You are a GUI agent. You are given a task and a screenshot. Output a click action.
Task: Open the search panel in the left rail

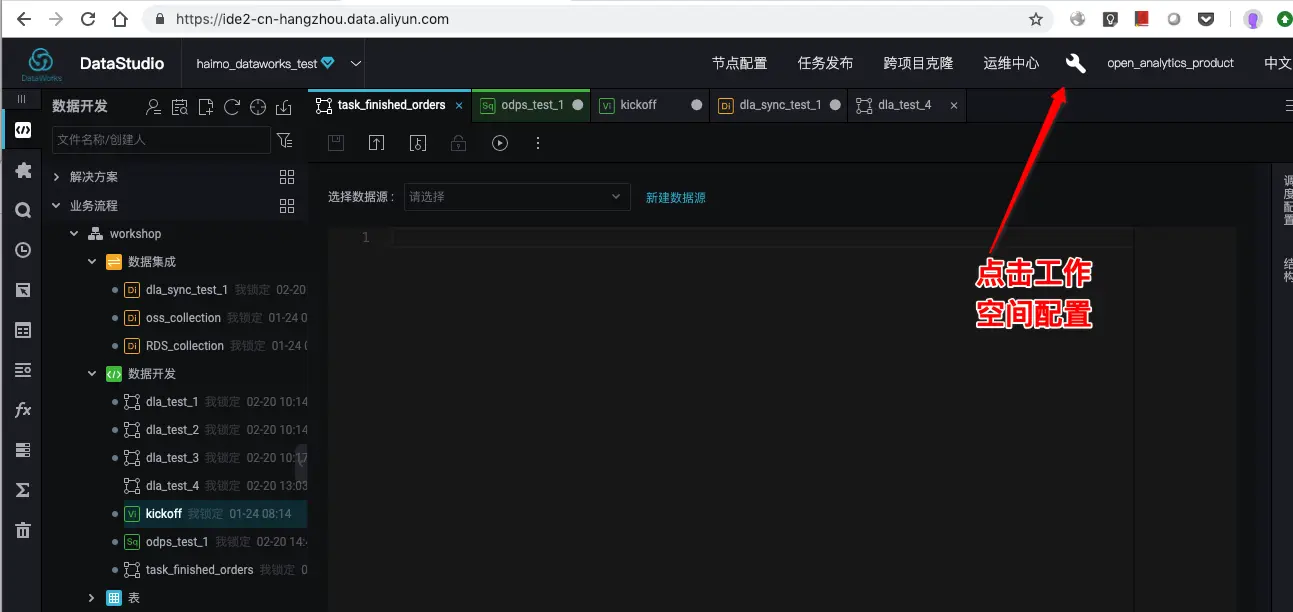(x=22, y=209)
